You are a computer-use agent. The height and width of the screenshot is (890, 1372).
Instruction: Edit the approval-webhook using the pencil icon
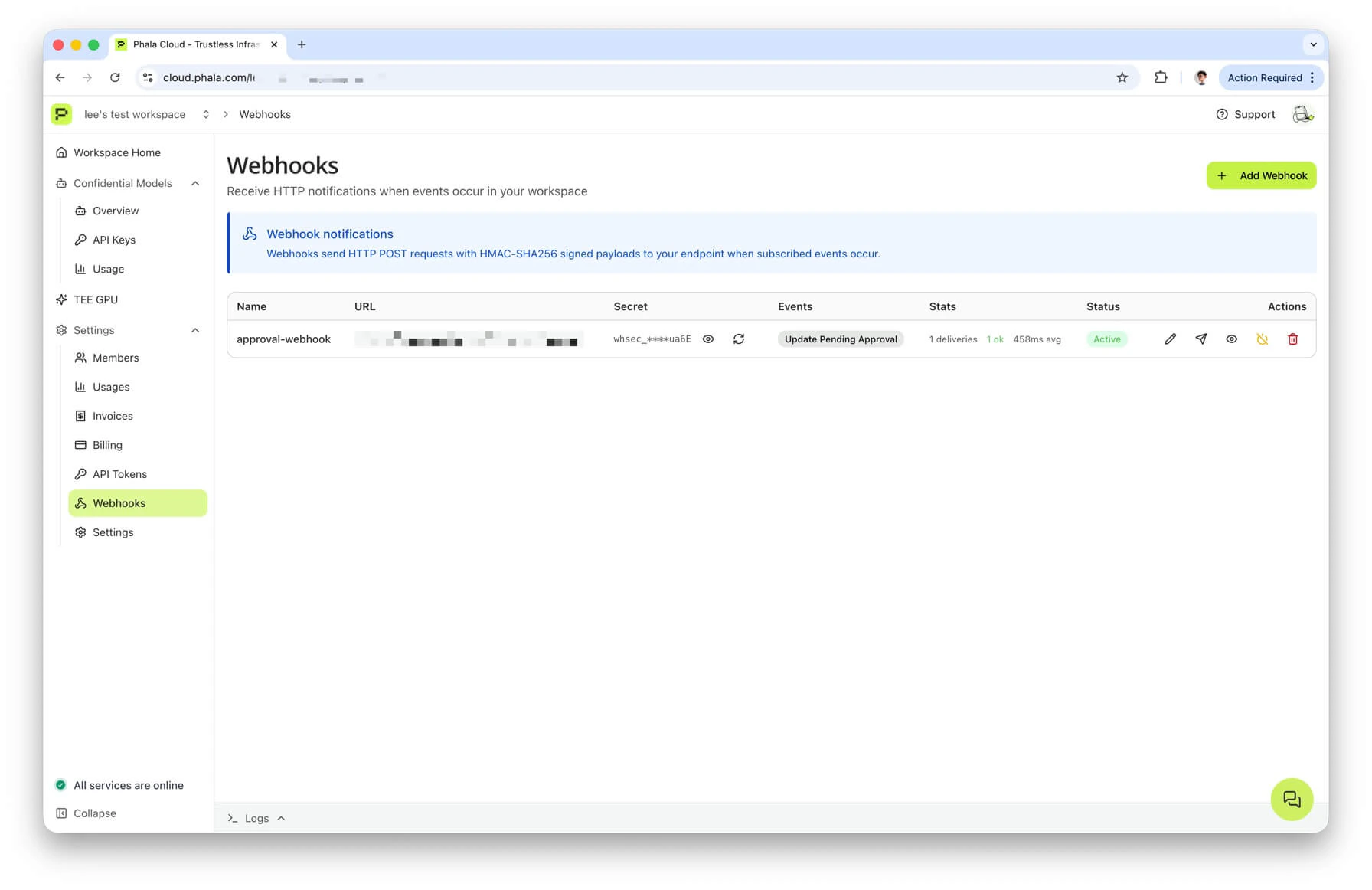tap(1171, 339)
